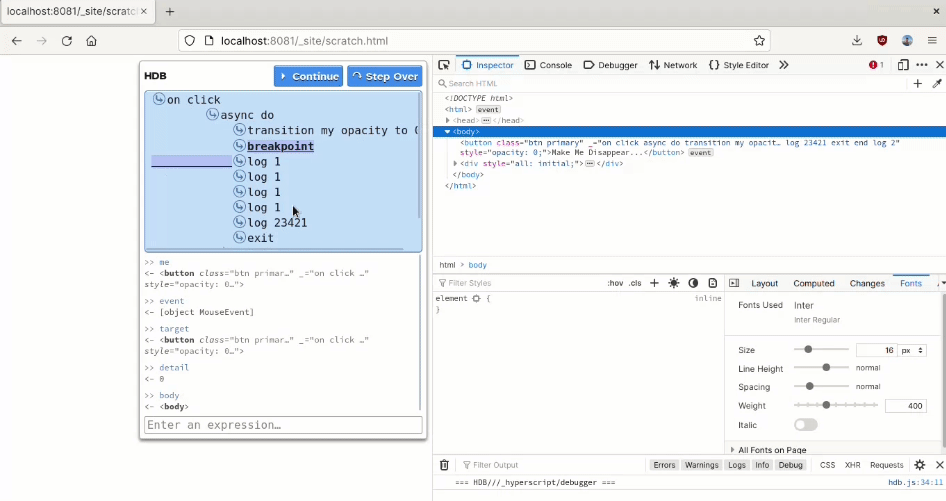Toggle the Italic switch
Image resolution: width=946 pixels, height=501 pixels.
click(805, 425)
